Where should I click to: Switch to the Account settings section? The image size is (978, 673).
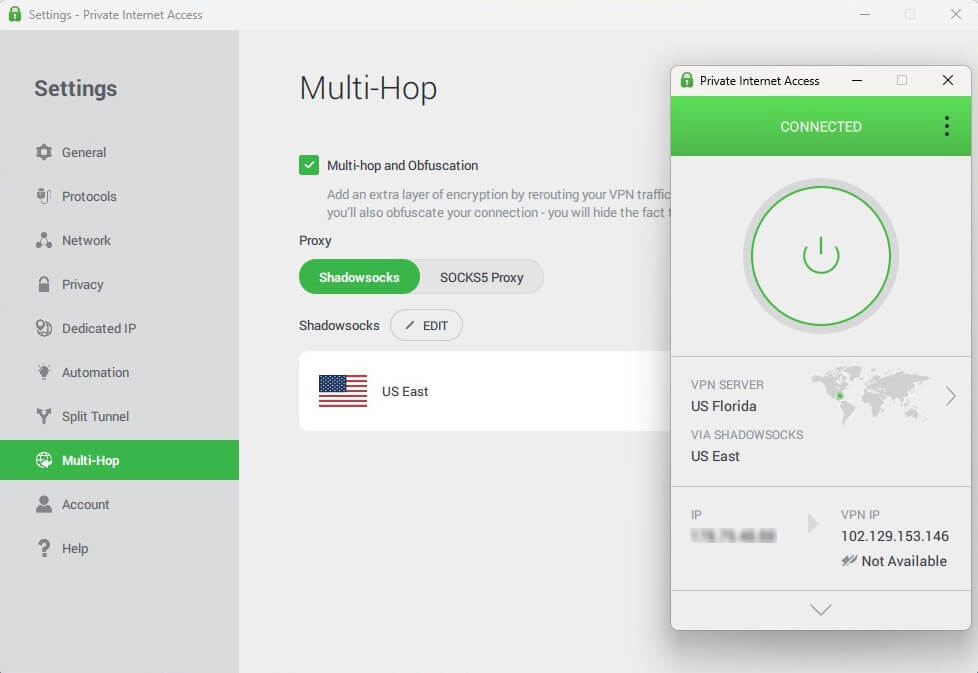pyautogui.click(x=44, y=504)
